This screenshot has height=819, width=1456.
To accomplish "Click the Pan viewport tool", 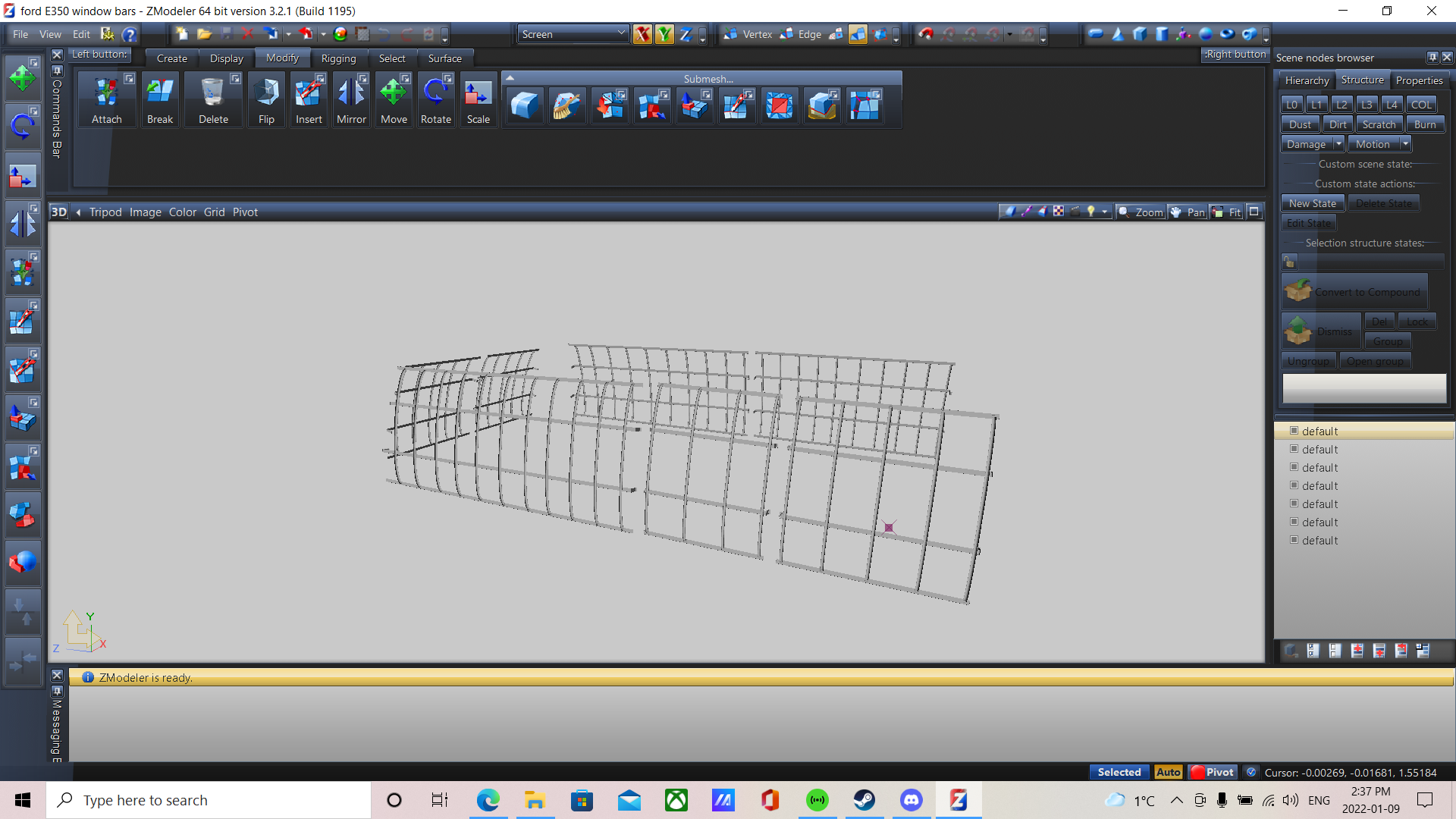I will 1188,212.
